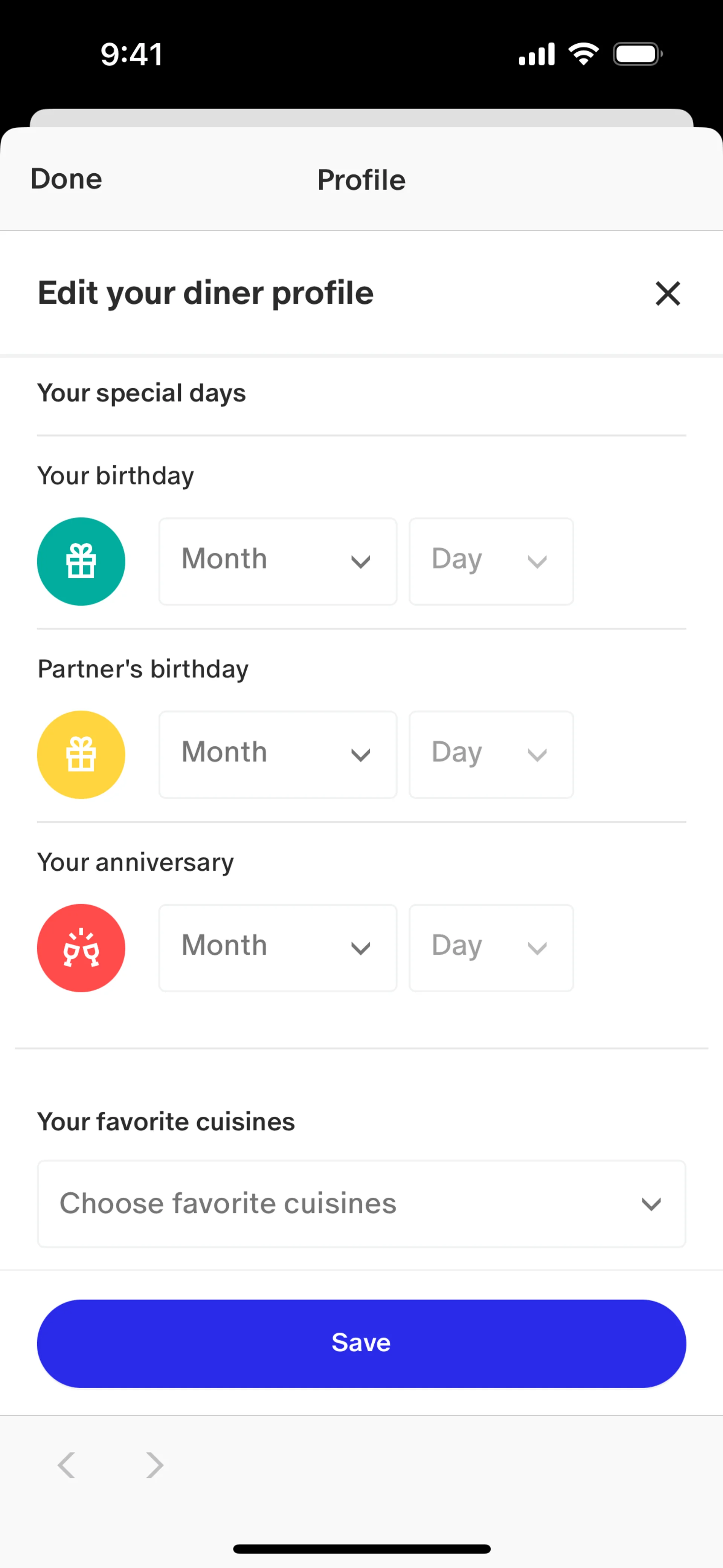Tap the teal birthday gift icon
723x1568 pixels.
[81, 561]
